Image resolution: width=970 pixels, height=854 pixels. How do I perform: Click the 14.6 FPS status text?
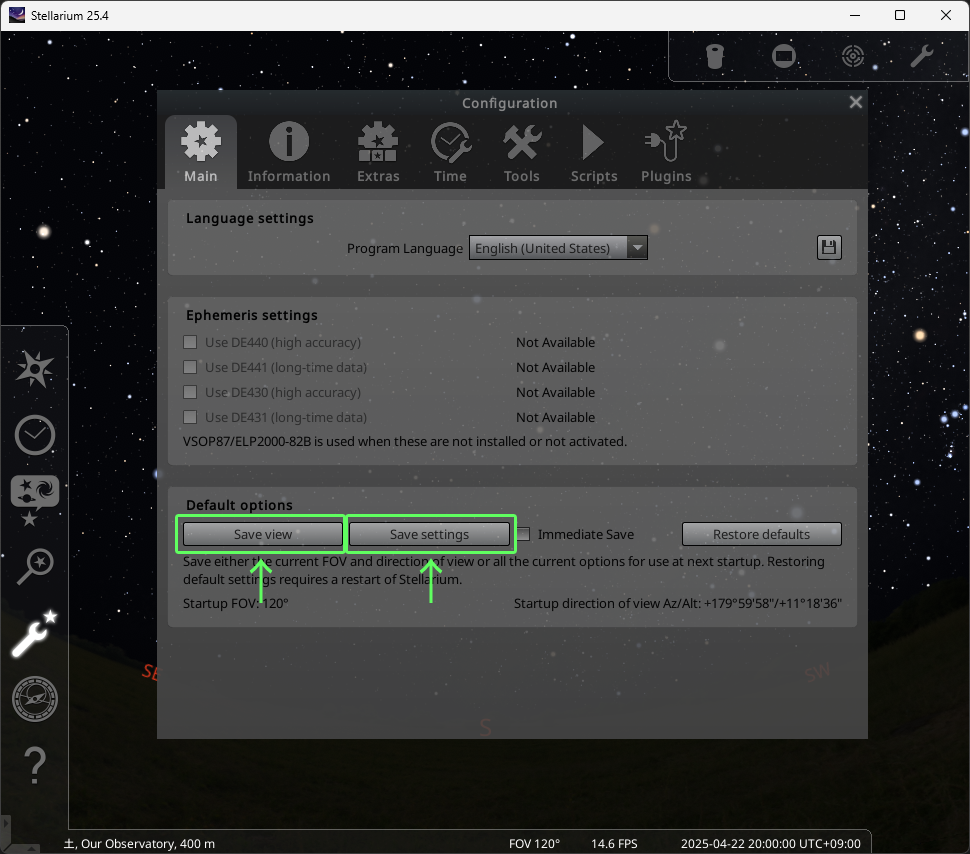coord(614,843)
